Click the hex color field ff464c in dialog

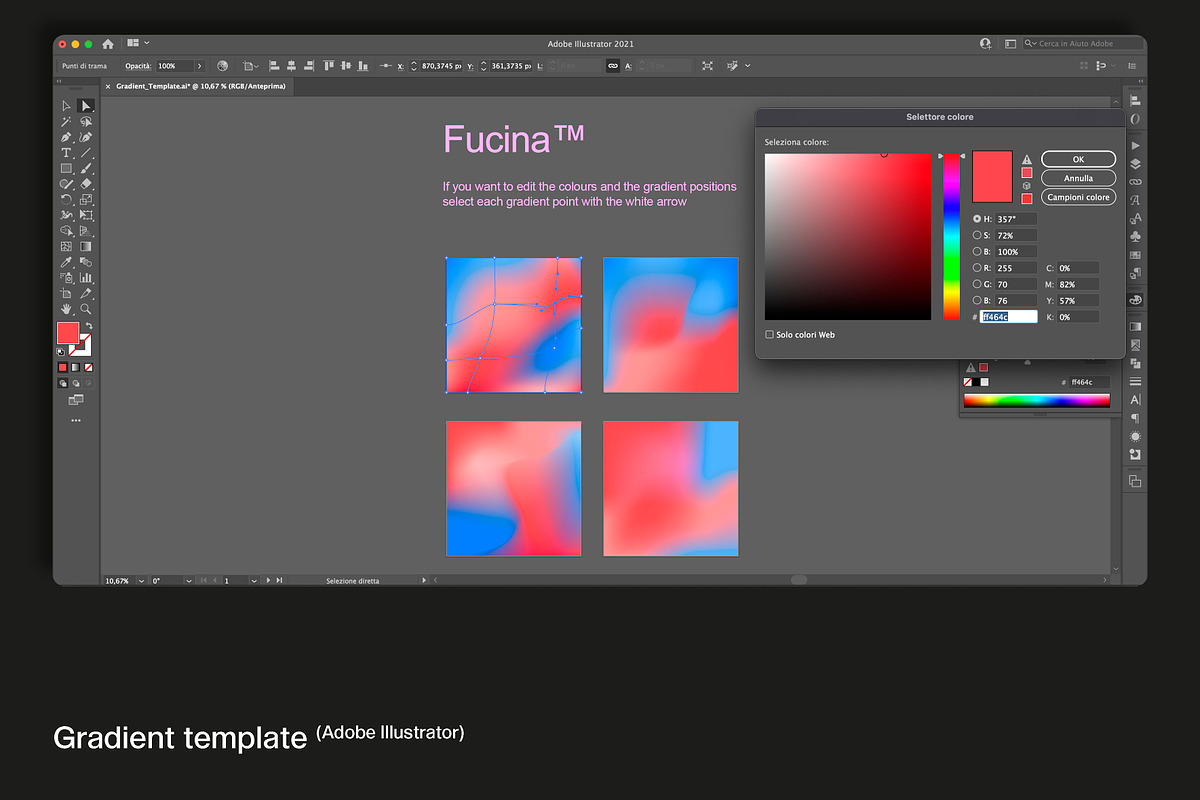pos(1009,317)
